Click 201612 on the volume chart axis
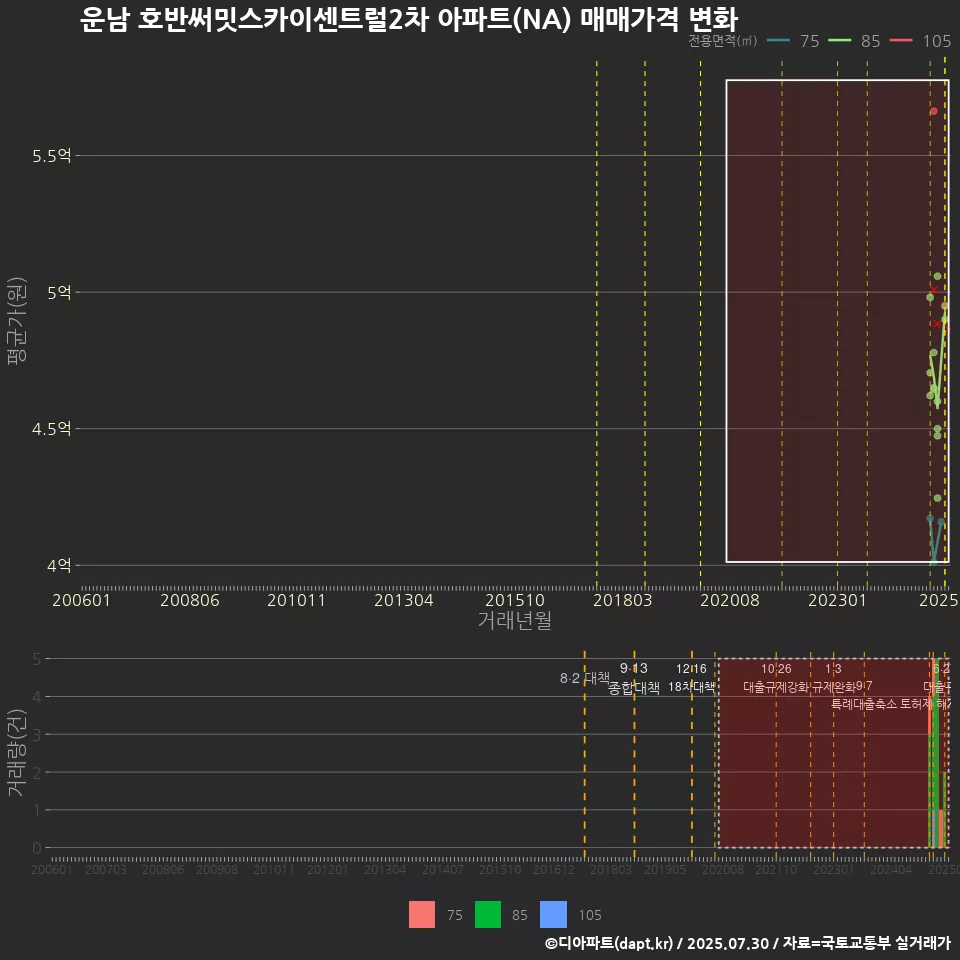960x960 pixels. point(553,869)
